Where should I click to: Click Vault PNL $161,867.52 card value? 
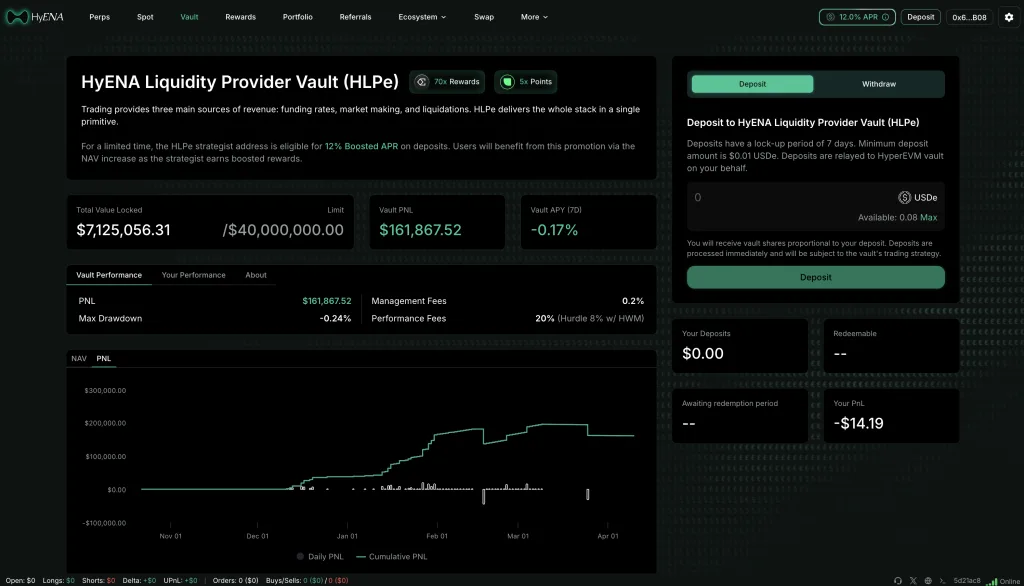(421, 230)
